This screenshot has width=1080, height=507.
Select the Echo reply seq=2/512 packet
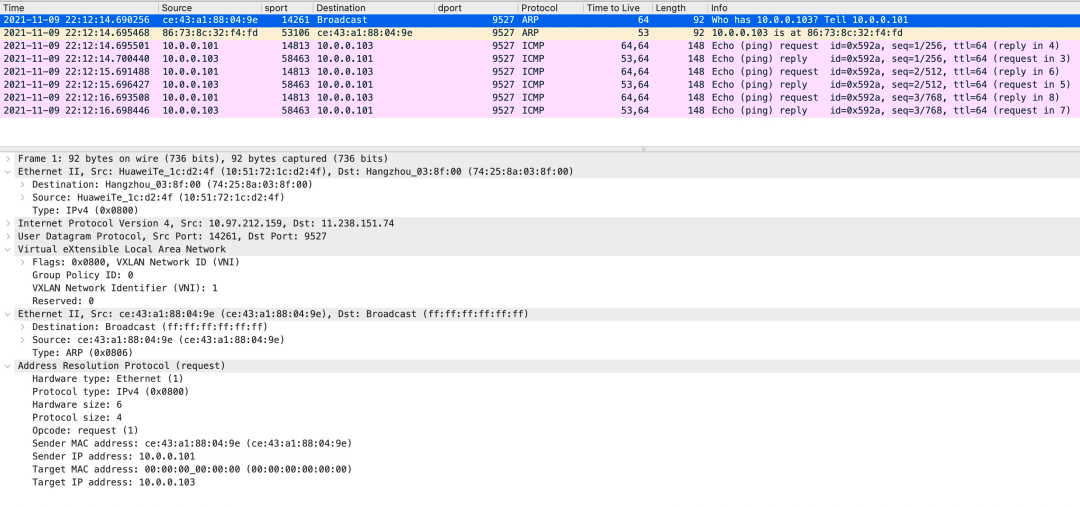[x=540, y=85]
